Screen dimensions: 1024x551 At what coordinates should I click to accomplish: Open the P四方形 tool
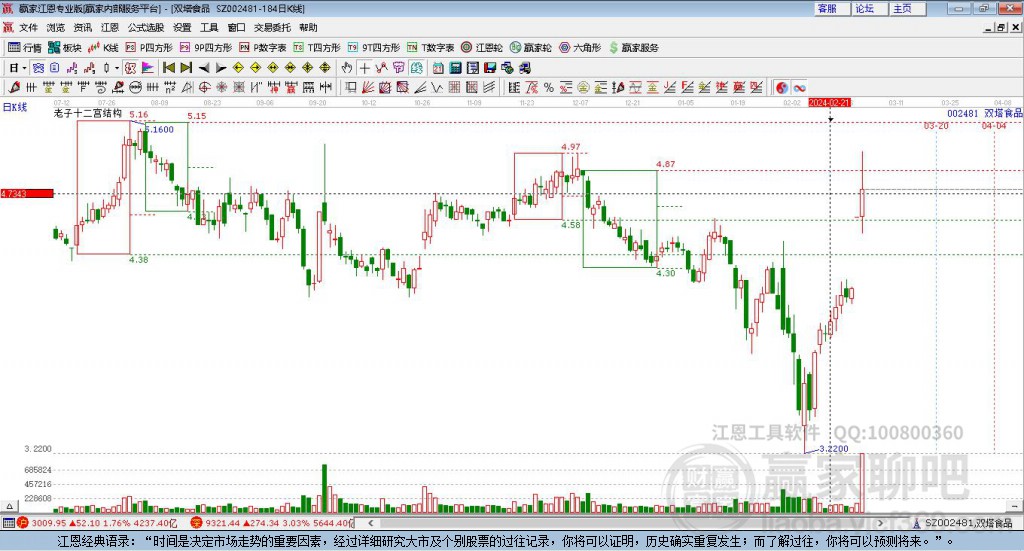click(149, 48)
